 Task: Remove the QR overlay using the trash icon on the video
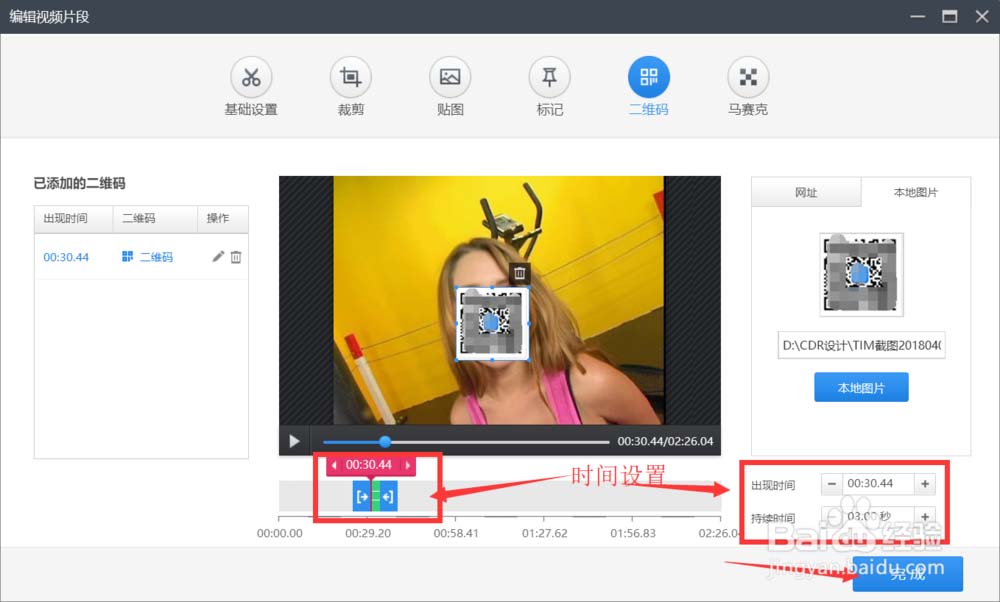pyautogui.click(x=520, y=273)
